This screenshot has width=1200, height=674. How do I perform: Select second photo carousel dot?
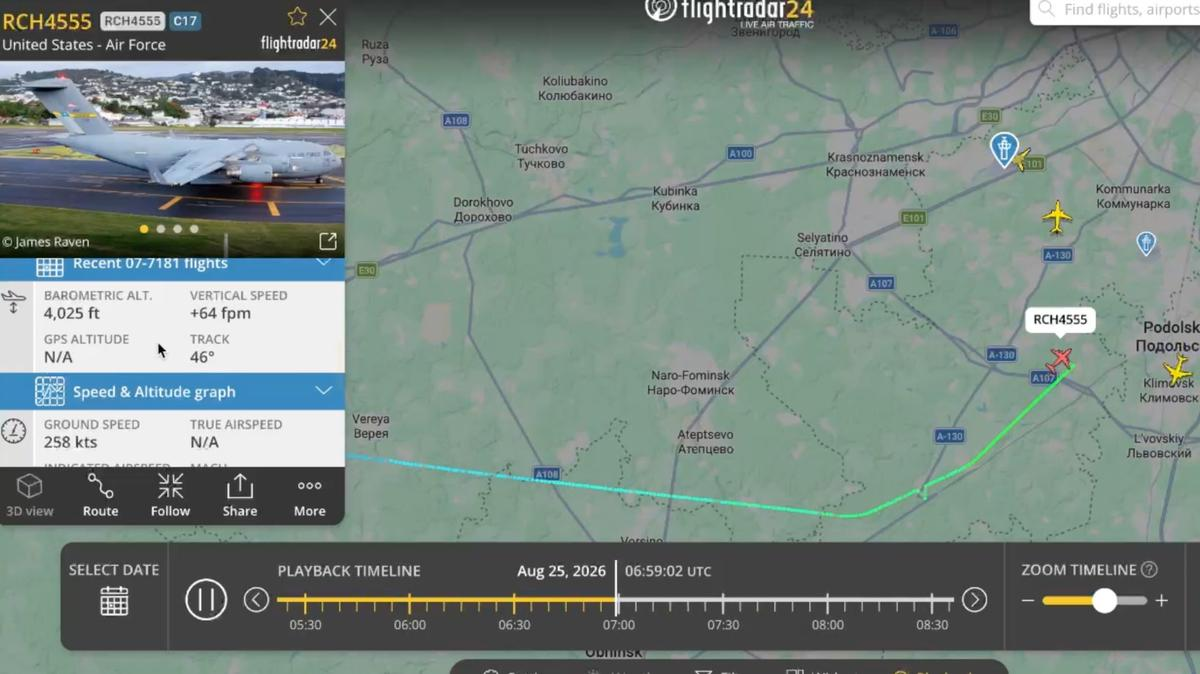160,229
